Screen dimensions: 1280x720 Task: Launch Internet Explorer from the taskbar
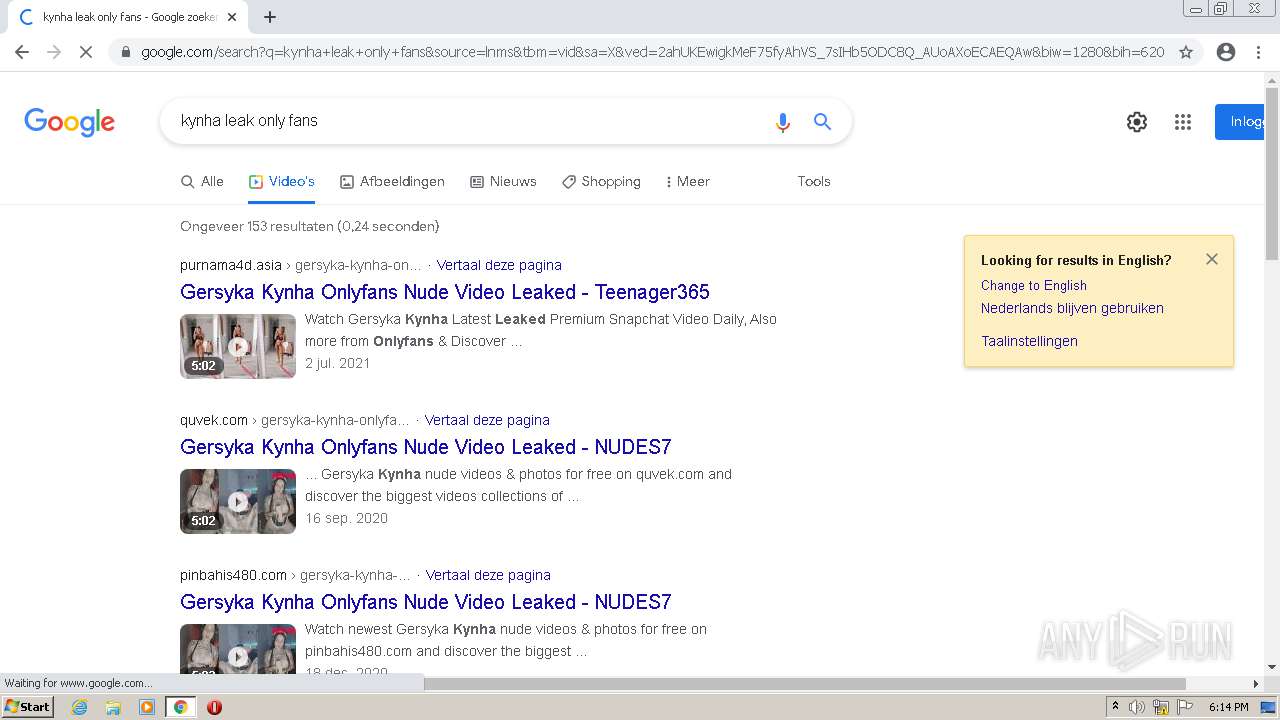pyautogui.click(x=79, y=707)
